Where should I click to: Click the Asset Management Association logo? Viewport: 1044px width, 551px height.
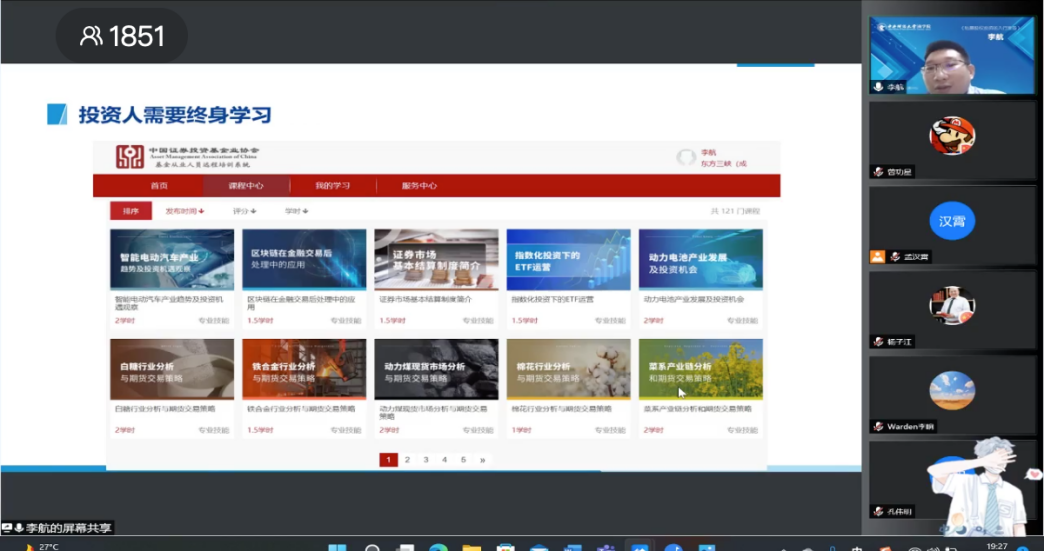coord(130,157)
